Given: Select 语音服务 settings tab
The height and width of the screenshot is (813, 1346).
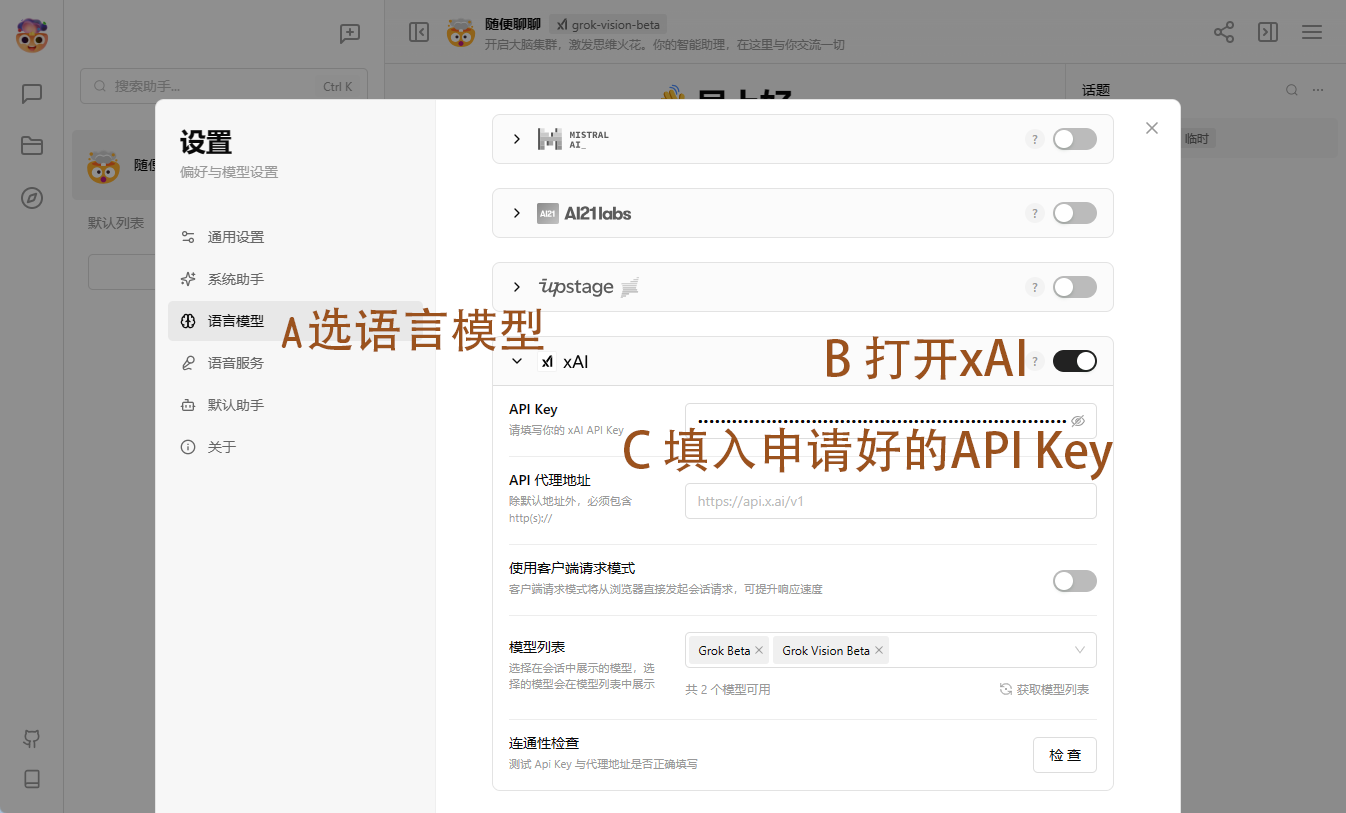Looking at the screenshot, I should click(x=296, y=363).
